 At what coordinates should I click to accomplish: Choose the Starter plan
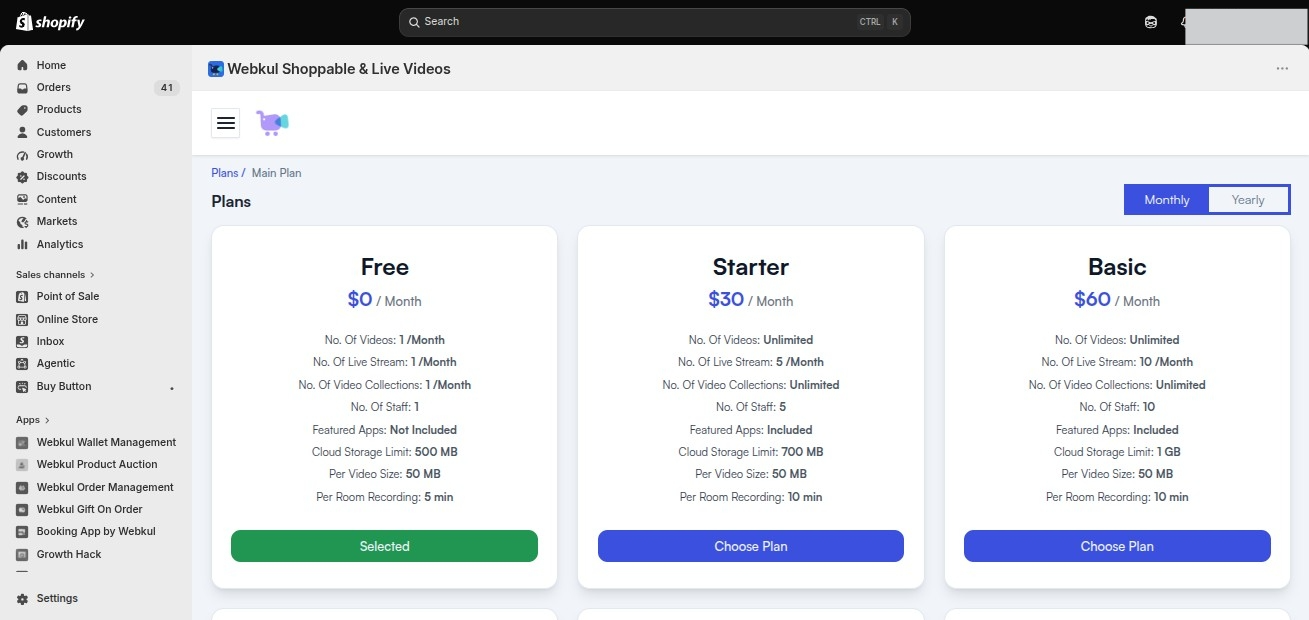click(x=751, y=546)
